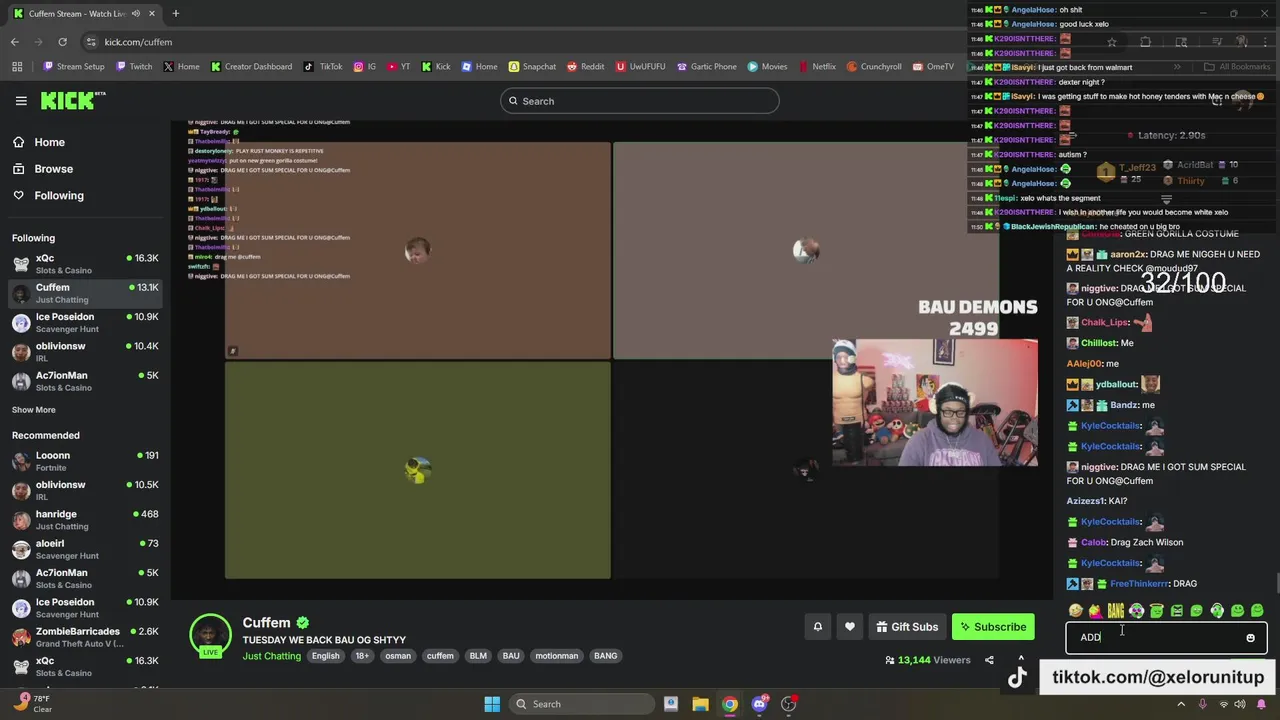Open the Netflix bookmark
The image size is (1280, 720).
(x=816, y=67)
